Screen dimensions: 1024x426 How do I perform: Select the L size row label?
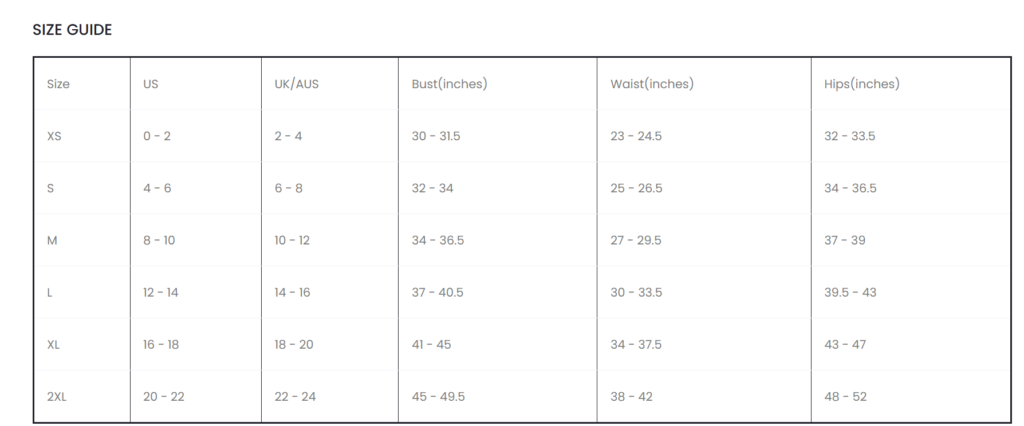coord(50,292)
